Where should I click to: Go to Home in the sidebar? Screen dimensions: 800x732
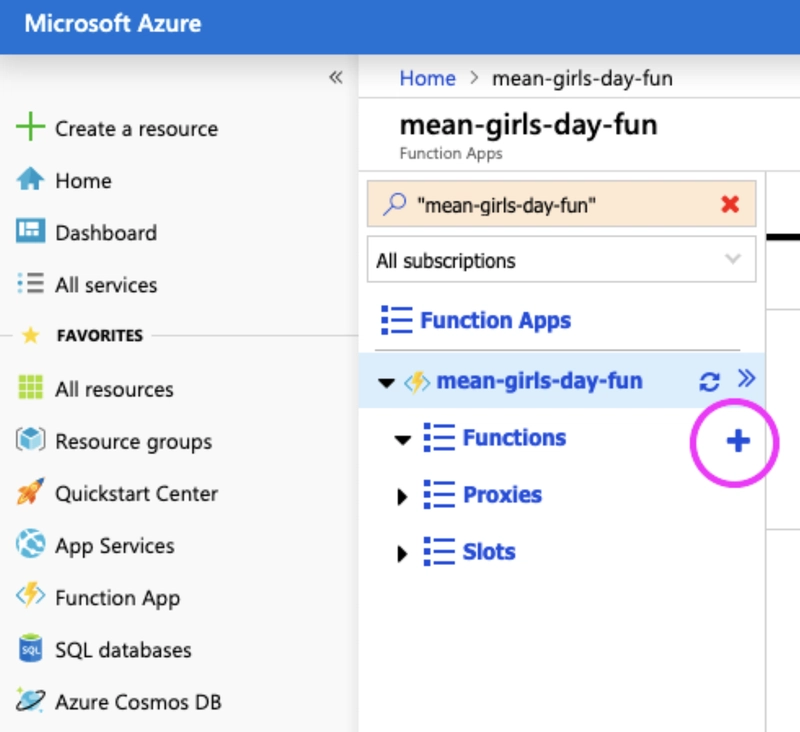83,181
